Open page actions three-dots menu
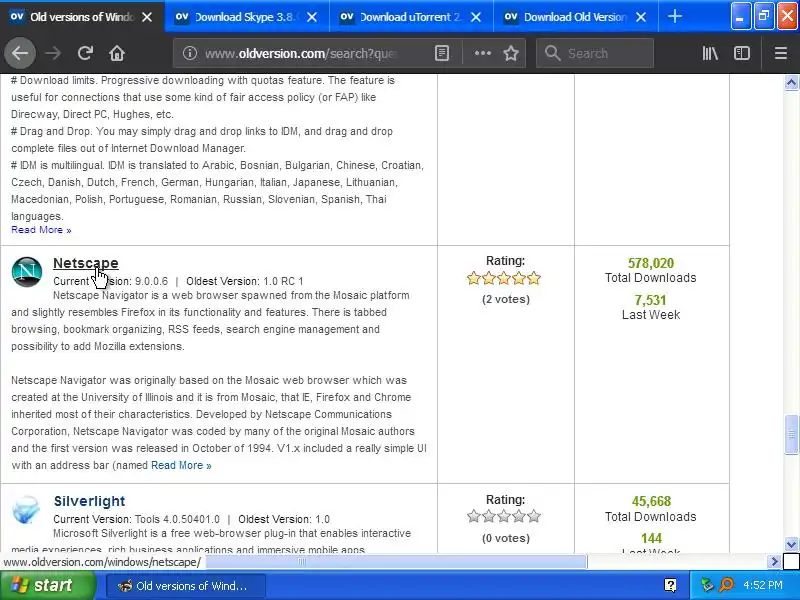Screen dimensions: 800x600 pyautogui.click(x=483, y=53)
